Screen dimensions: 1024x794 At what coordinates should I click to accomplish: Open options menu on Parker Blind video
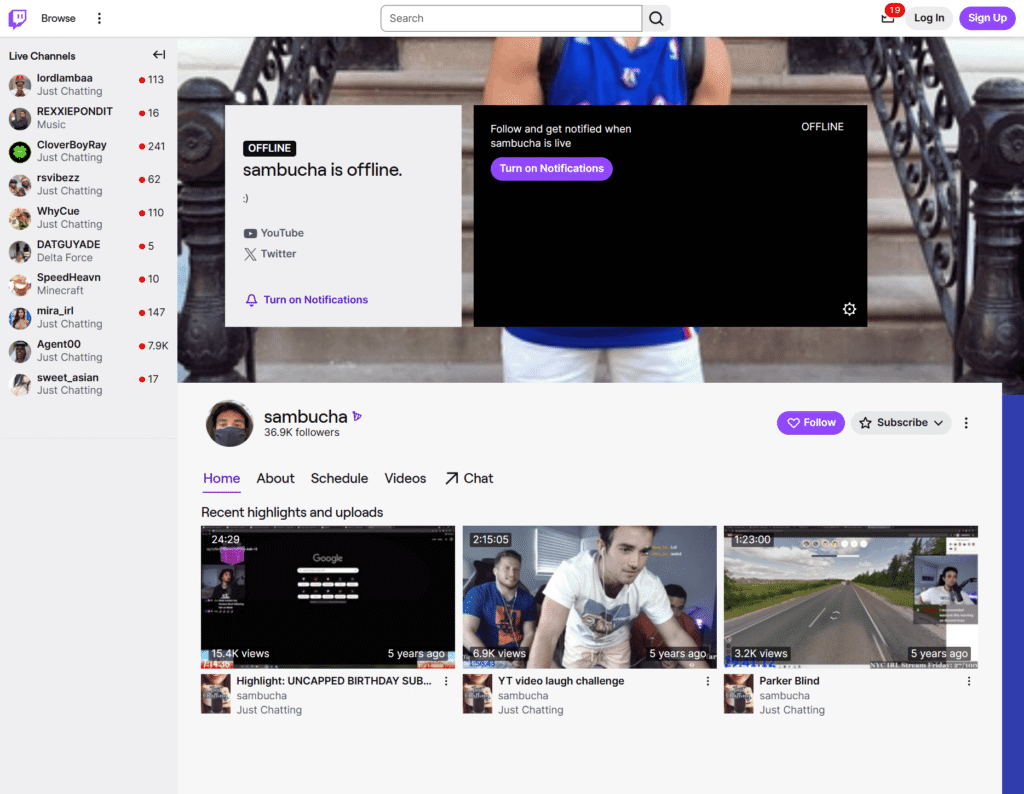[968, 680]
